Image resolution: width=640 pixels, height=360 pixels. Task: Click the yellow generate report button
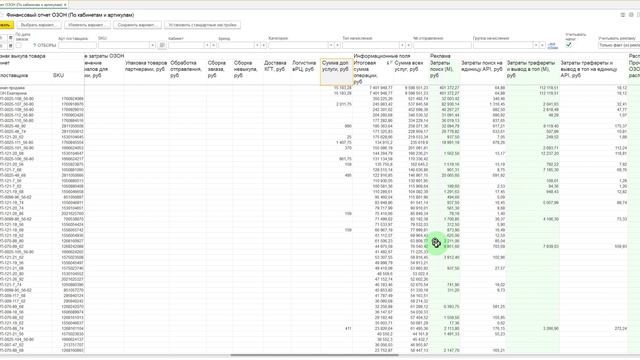(x=6, y=25)
